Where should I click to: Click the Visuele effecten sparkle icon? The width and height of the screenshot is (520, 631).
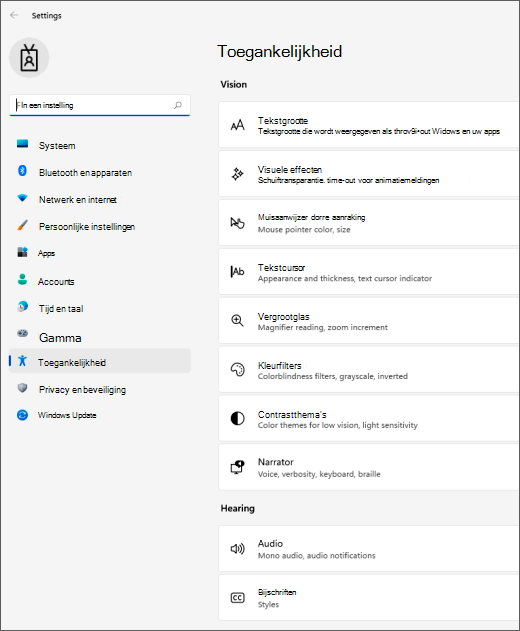click(x=237, y=174)
